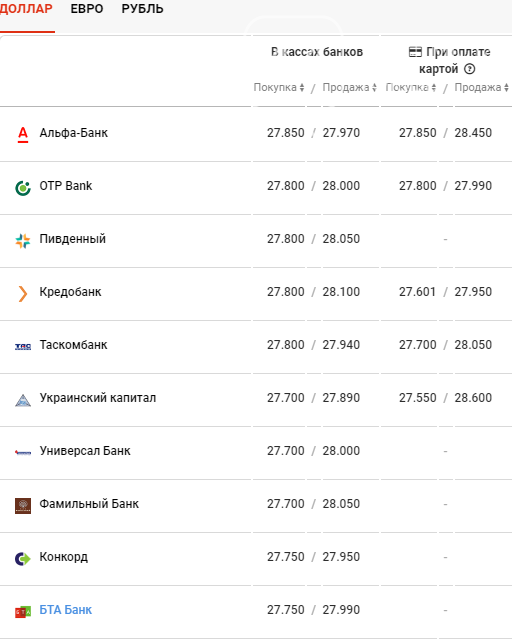Switch to the ЕВРО tab
The width and height of the screenshot is (512, 640).
[87, 9]
